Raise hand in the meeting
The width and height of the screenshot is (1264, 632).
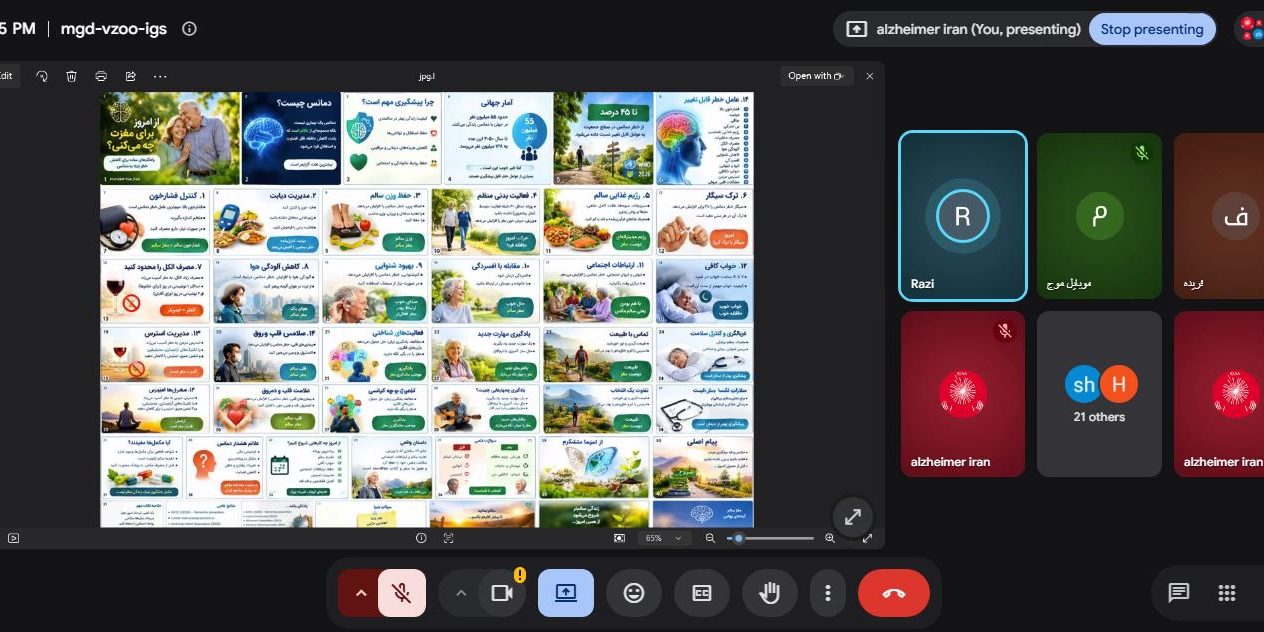(769, 593)
